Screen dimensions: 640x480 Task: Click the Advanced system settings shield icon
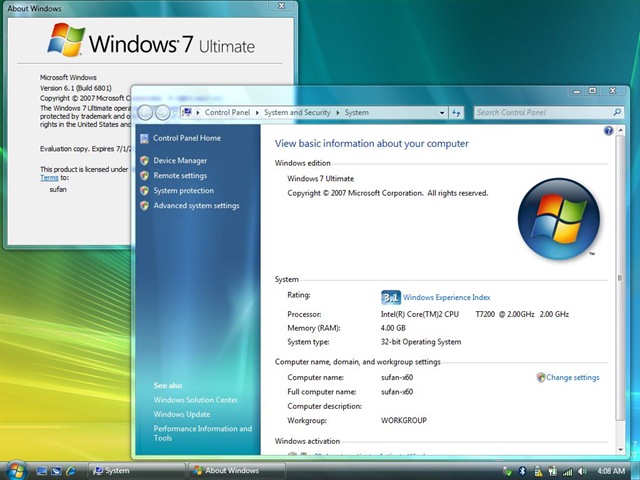[144, 205]
